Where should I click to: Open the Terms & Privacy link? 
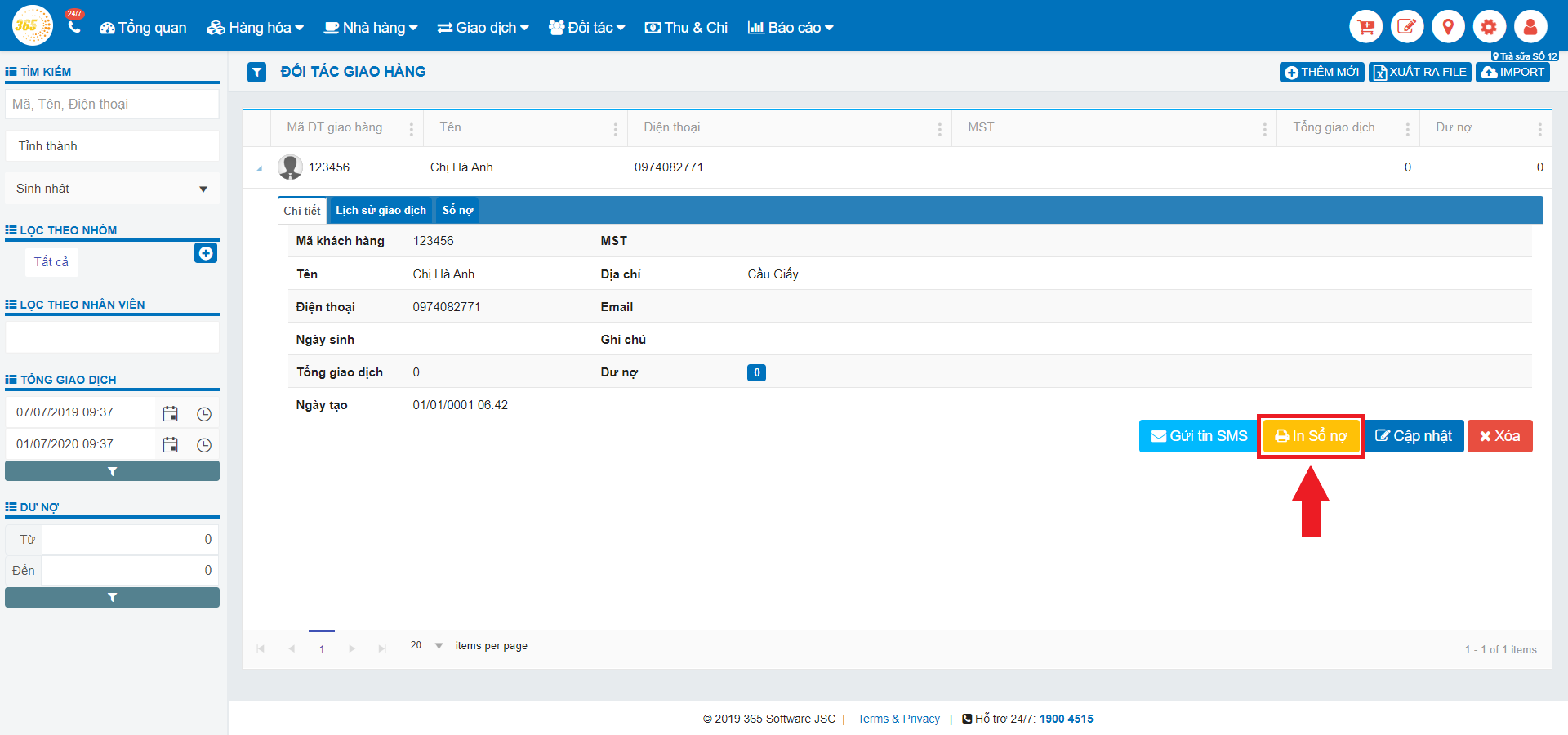898,719
